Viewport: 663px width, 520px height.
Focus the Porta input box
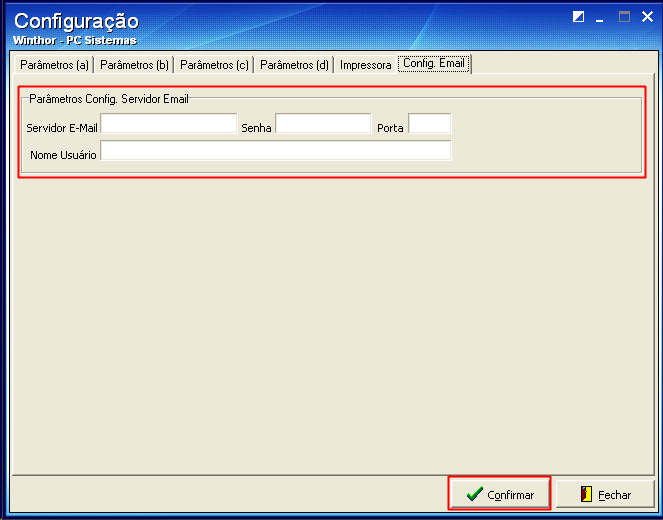point(430,123)
